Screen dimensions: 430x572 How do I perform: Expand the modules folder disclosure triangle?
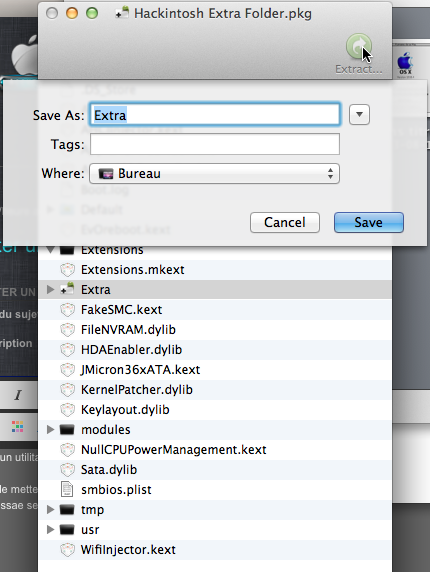pos(50,430)
